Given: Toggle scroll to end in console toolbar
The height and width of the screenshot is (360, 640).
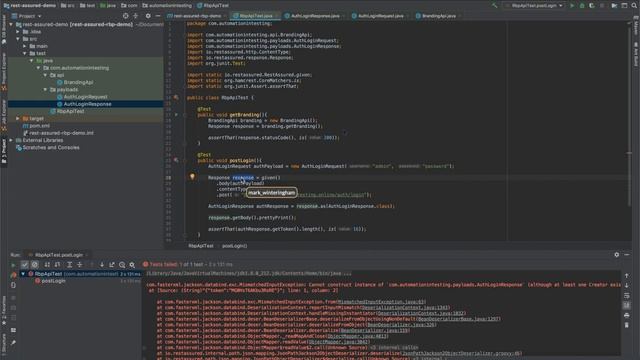Looking at the screenshot, I should click(x=627, y=305).
